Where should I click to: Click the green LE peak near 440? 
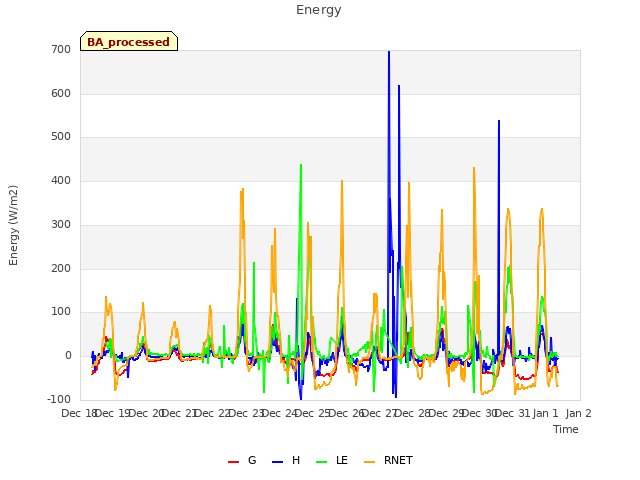[x=301, y=165]
